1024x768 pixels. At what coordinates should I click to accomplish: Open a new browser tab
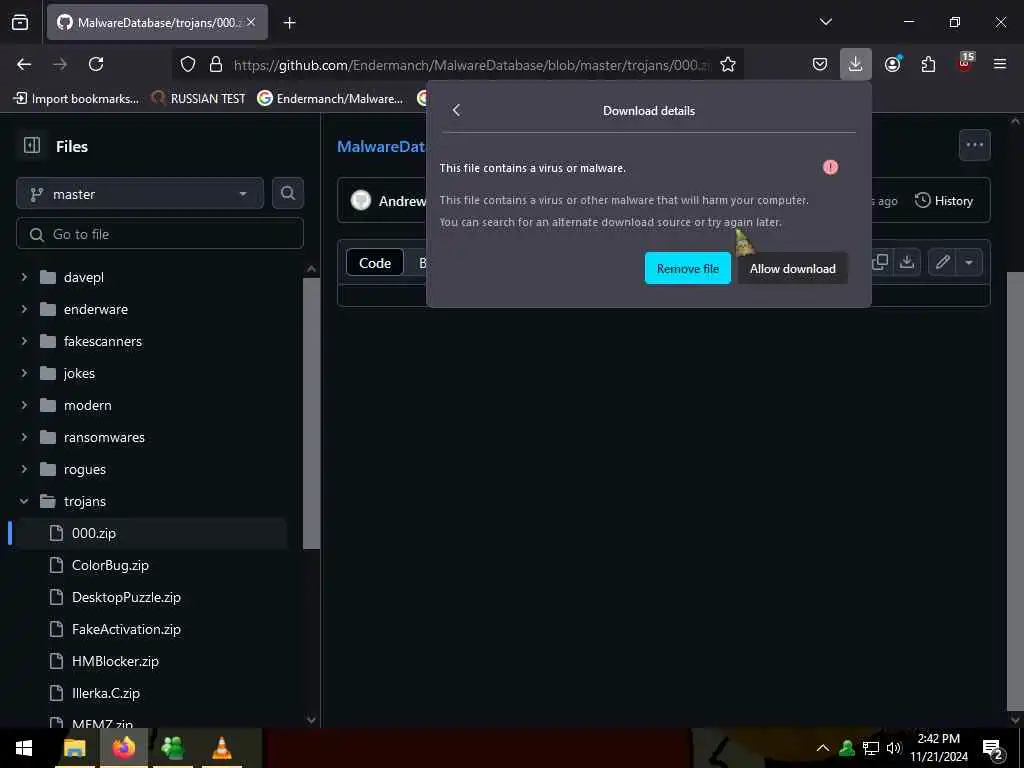coord(289,23)
